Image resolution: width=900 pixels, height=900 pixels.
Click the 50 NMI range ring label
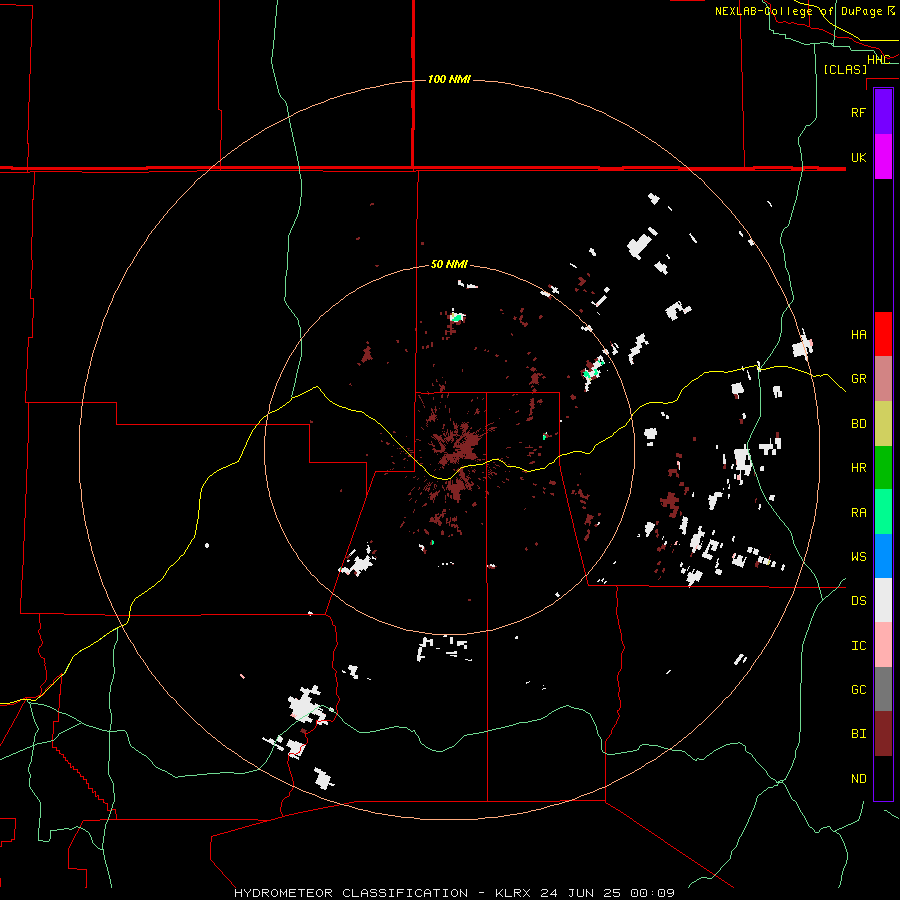pyautogui.click(x=449, y=264)
